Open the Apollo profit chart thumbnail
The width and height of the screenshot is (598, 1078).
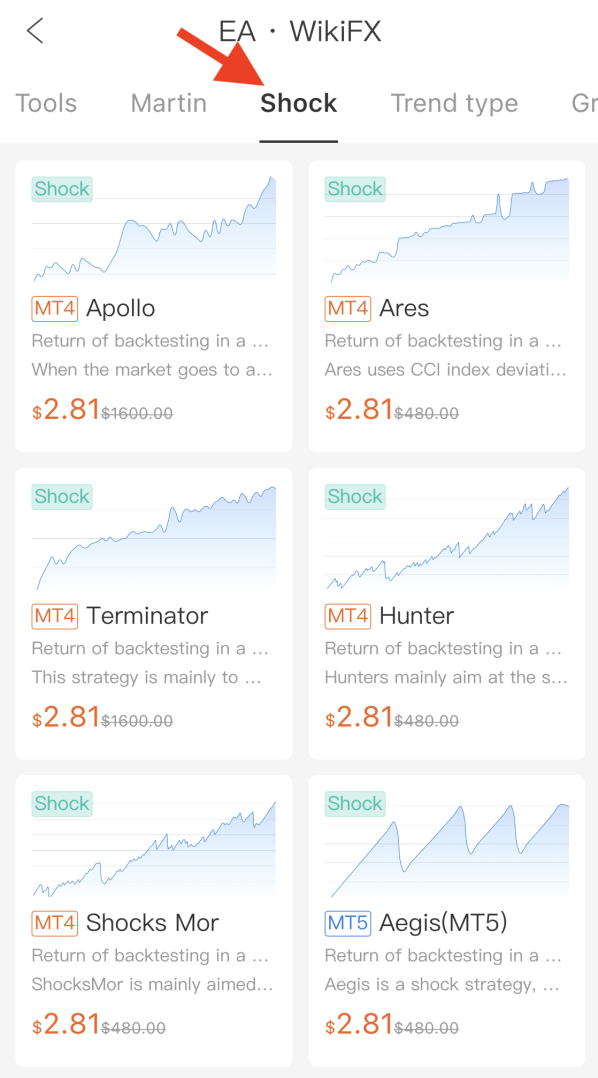(155, 229)
